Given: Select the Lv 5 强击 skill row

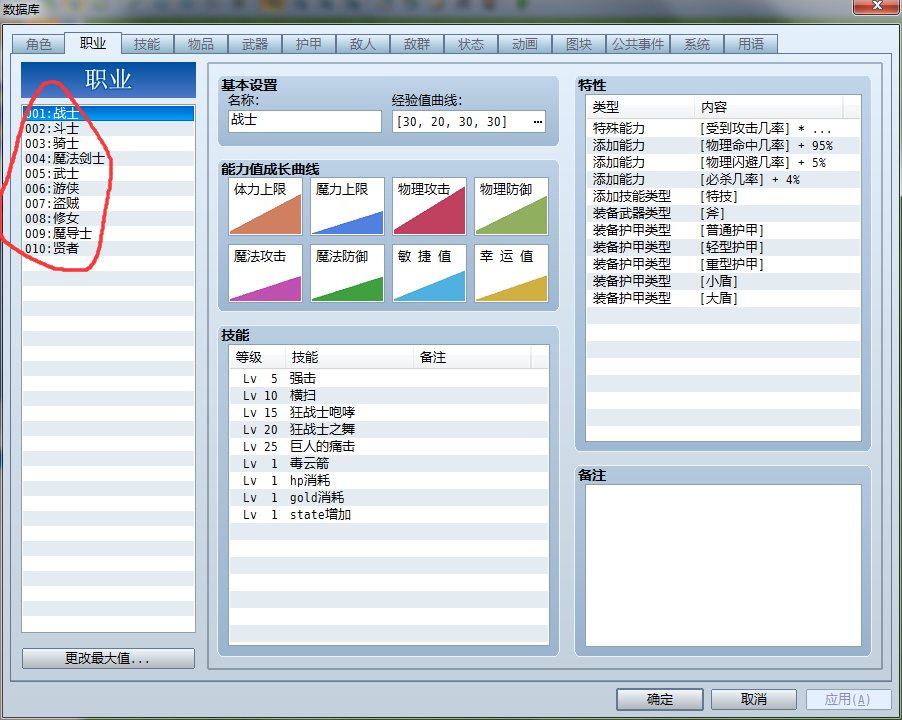Looking at the screenshot, I should pos(389,378).
